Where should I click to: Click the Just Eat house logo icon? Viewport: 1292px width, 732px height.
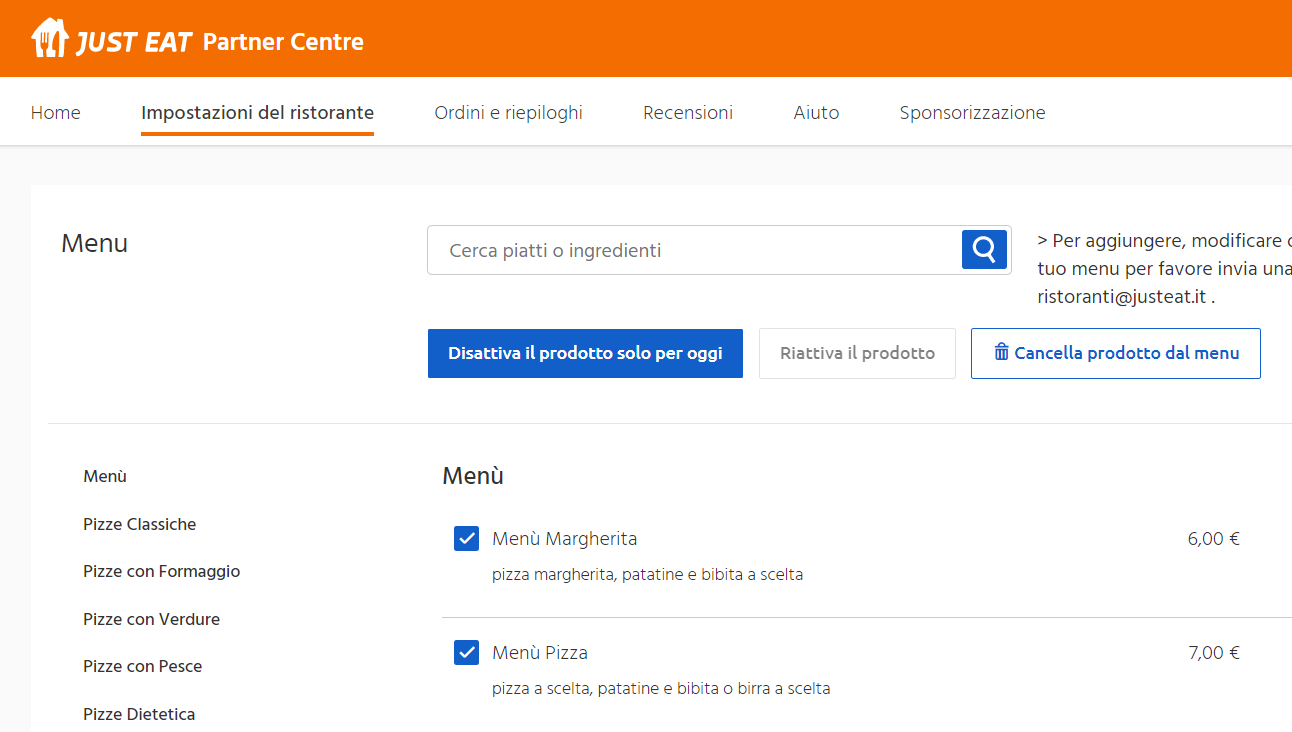pyautogui.click(x=49, y=39)
